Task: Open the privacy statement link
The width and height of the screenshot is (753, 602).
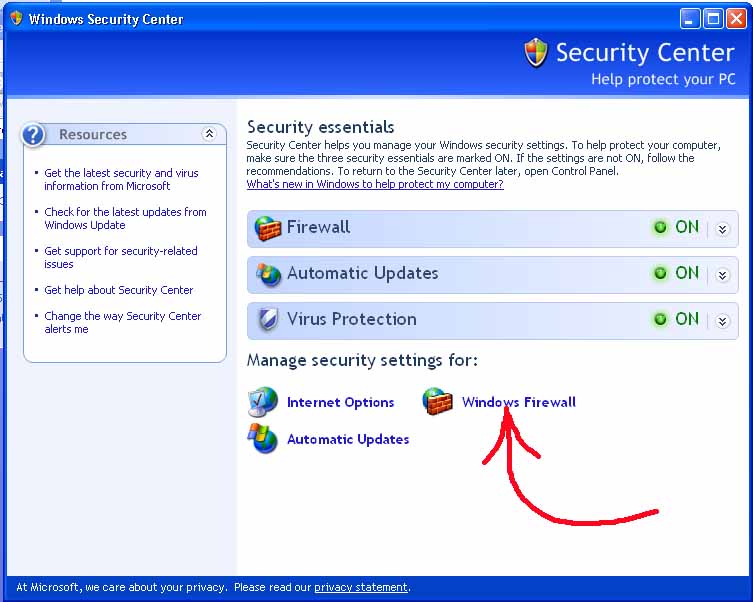Action: click(361, 587)
